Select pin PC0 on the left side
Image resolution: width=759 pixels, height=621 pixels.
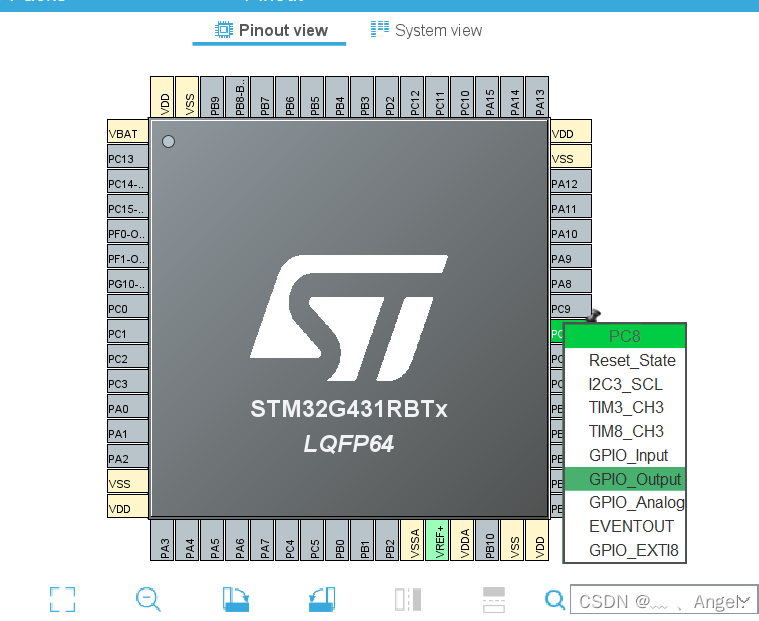tap(128, 306)
